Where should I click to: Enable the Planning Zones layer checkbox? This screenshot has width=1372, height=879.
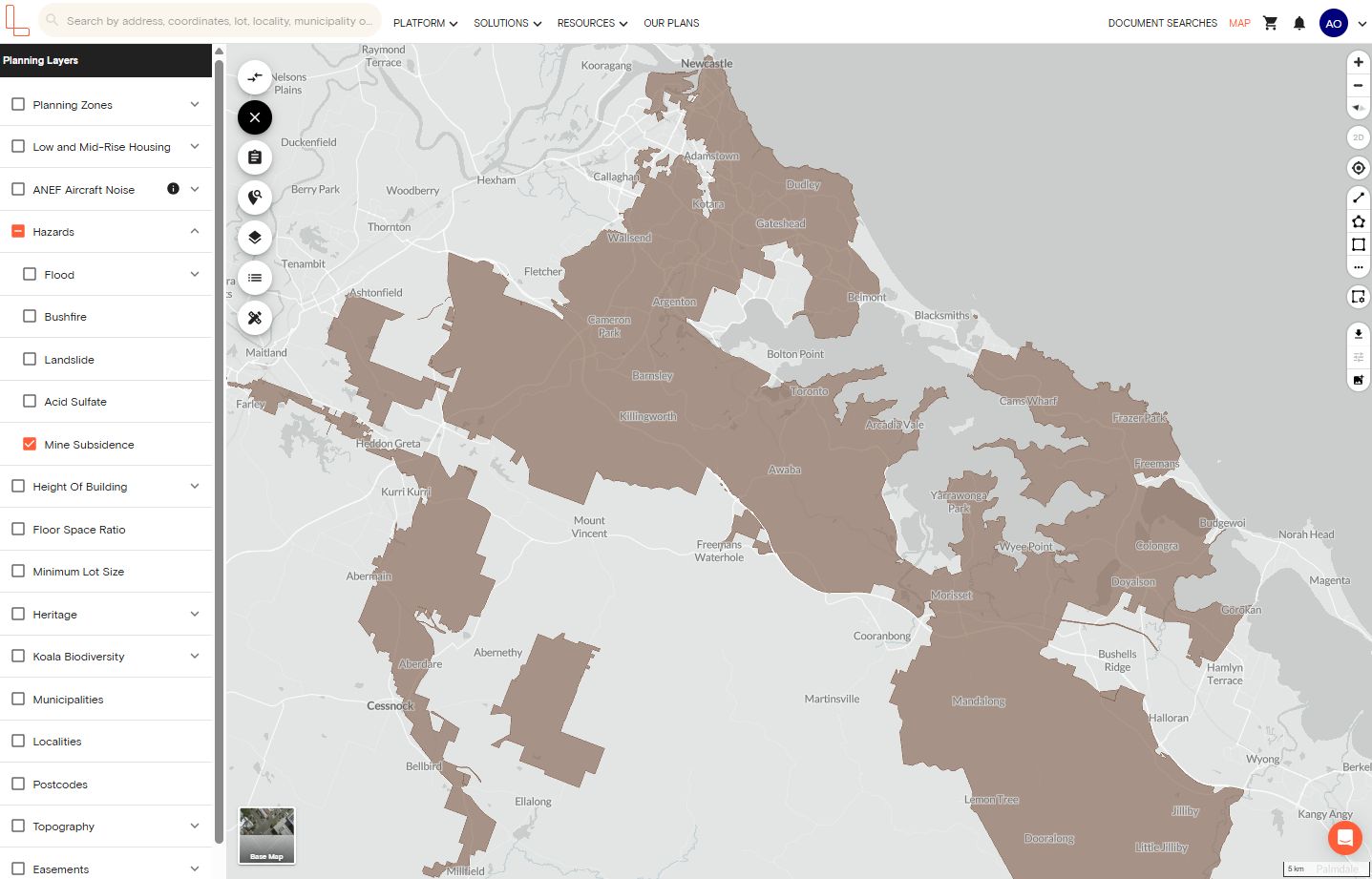tap(18, 104)
